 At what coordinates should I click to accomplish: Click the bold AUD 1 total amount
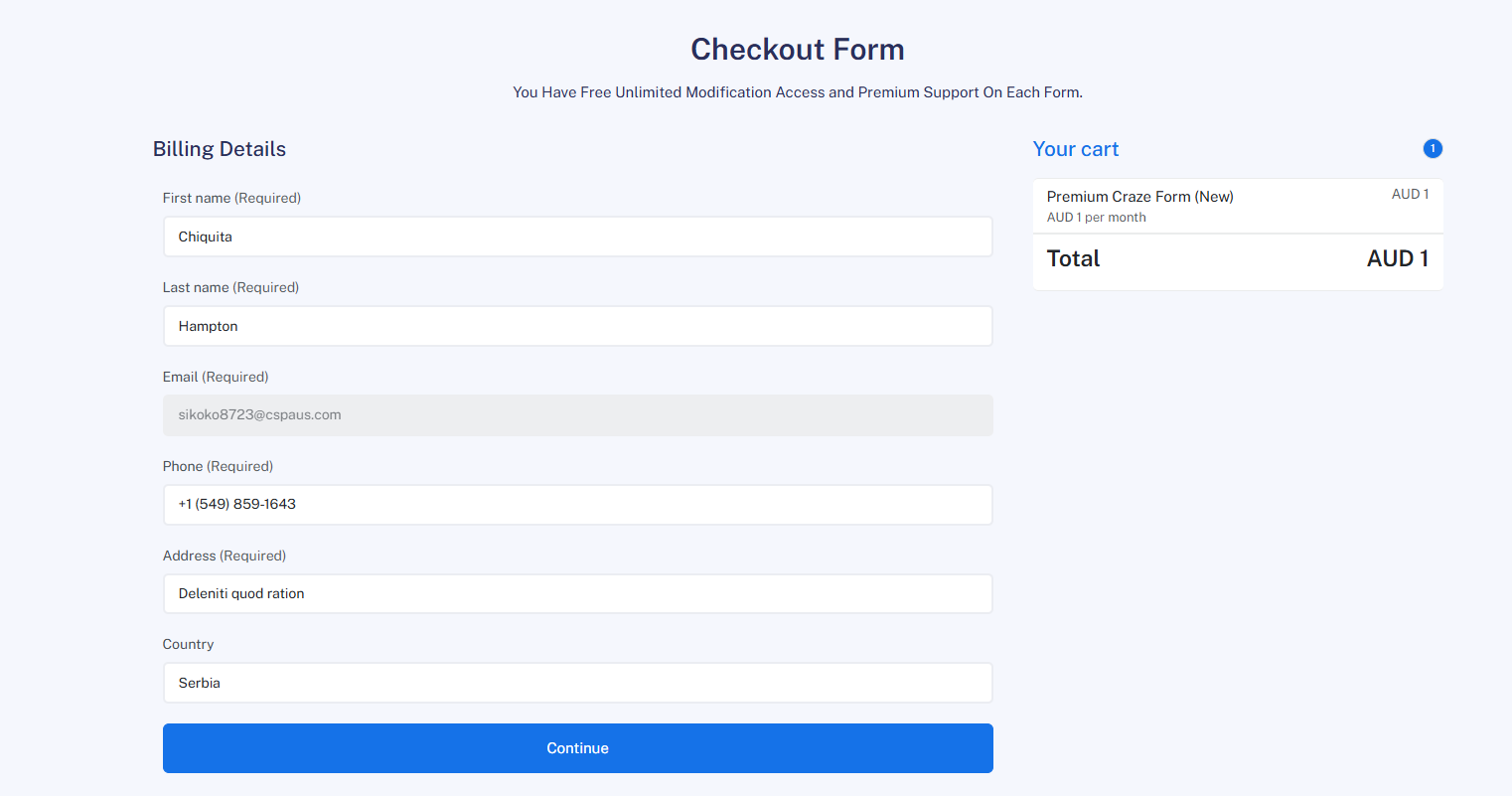1397,259
